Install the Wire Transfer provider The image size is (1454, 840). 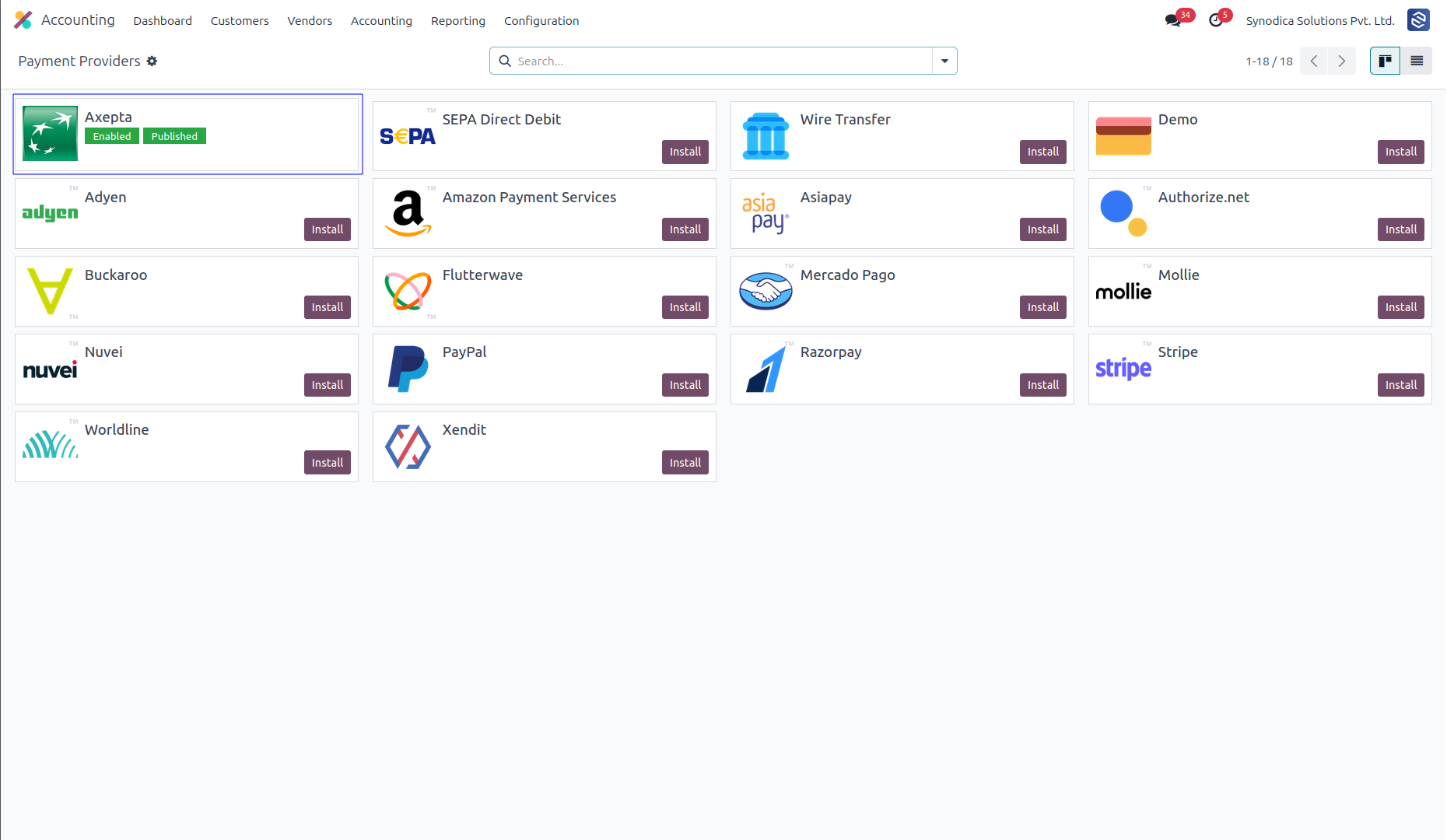[1043, 152]
